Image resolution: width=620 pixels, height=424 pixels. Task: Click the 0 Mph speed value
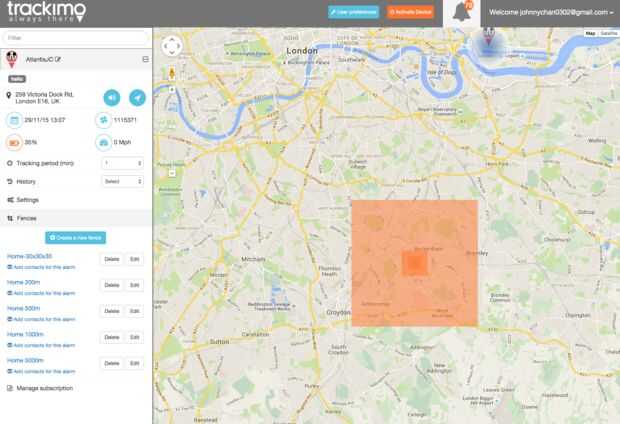(x=122, y=142)
